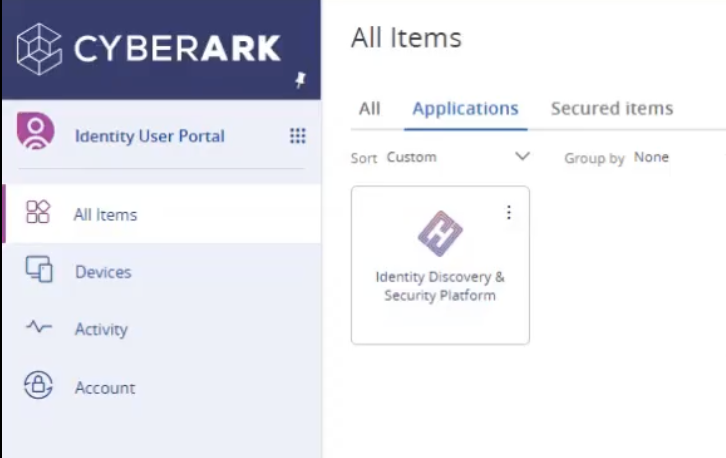This screenshot has width=726, height=458.
Task: Click the Devices label in sidebar
Action: (103, 272)
